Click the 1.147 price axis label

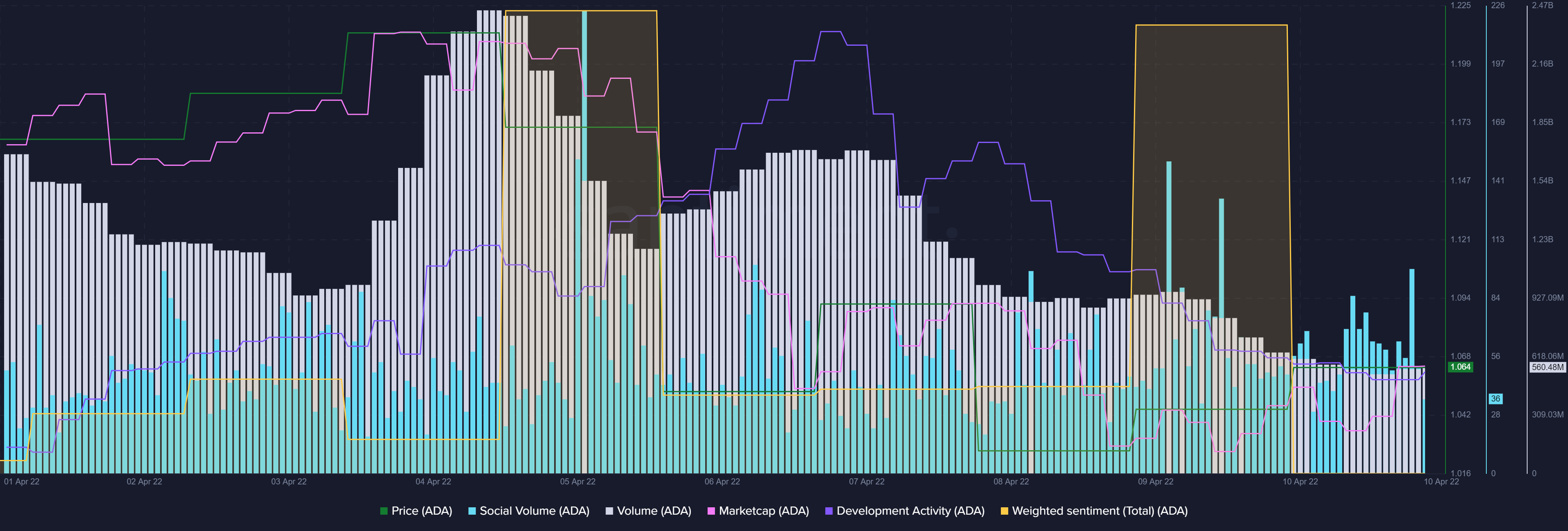(1460, 181)
